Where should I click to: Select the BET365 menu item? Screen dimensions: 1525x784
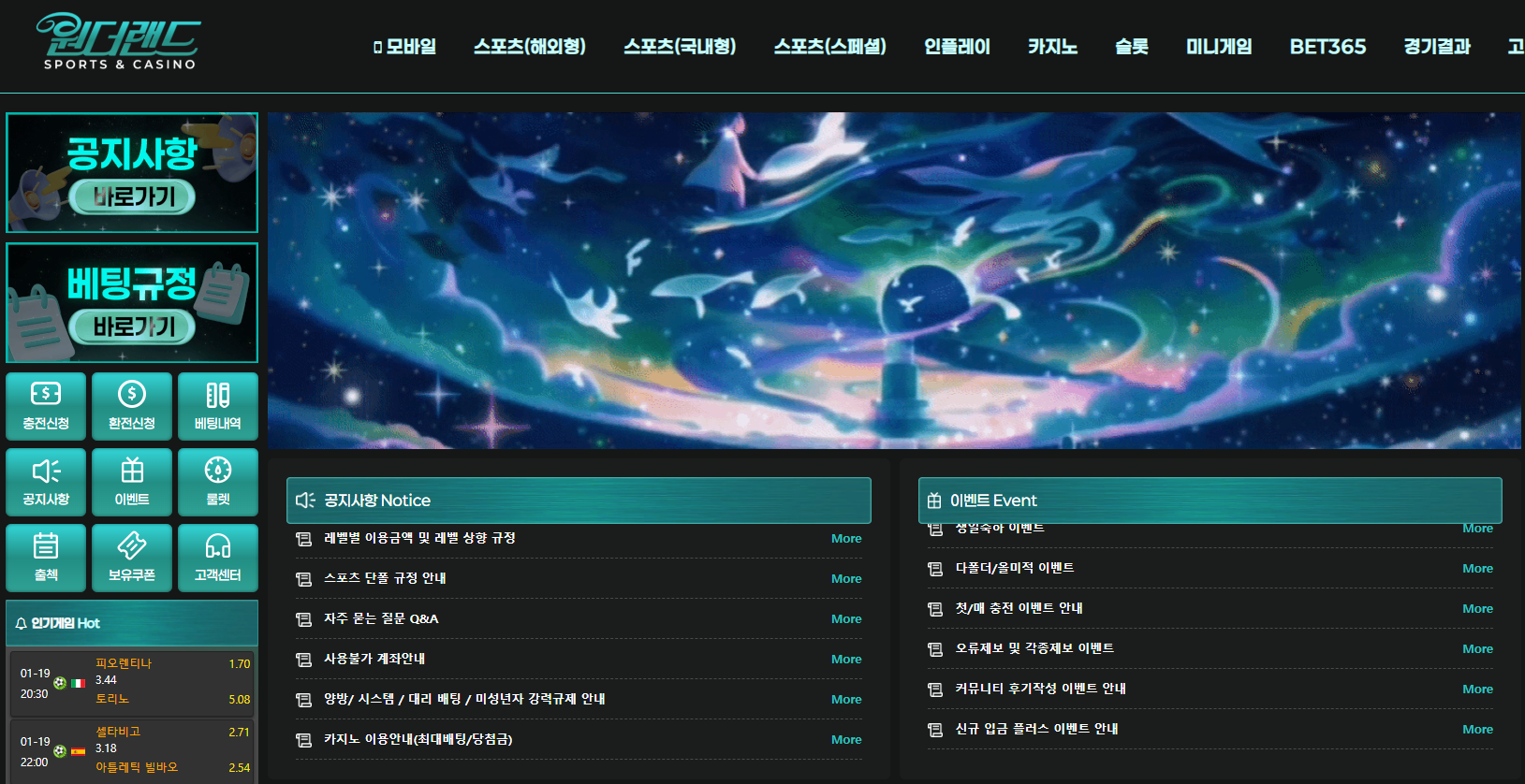[1327, 46]
